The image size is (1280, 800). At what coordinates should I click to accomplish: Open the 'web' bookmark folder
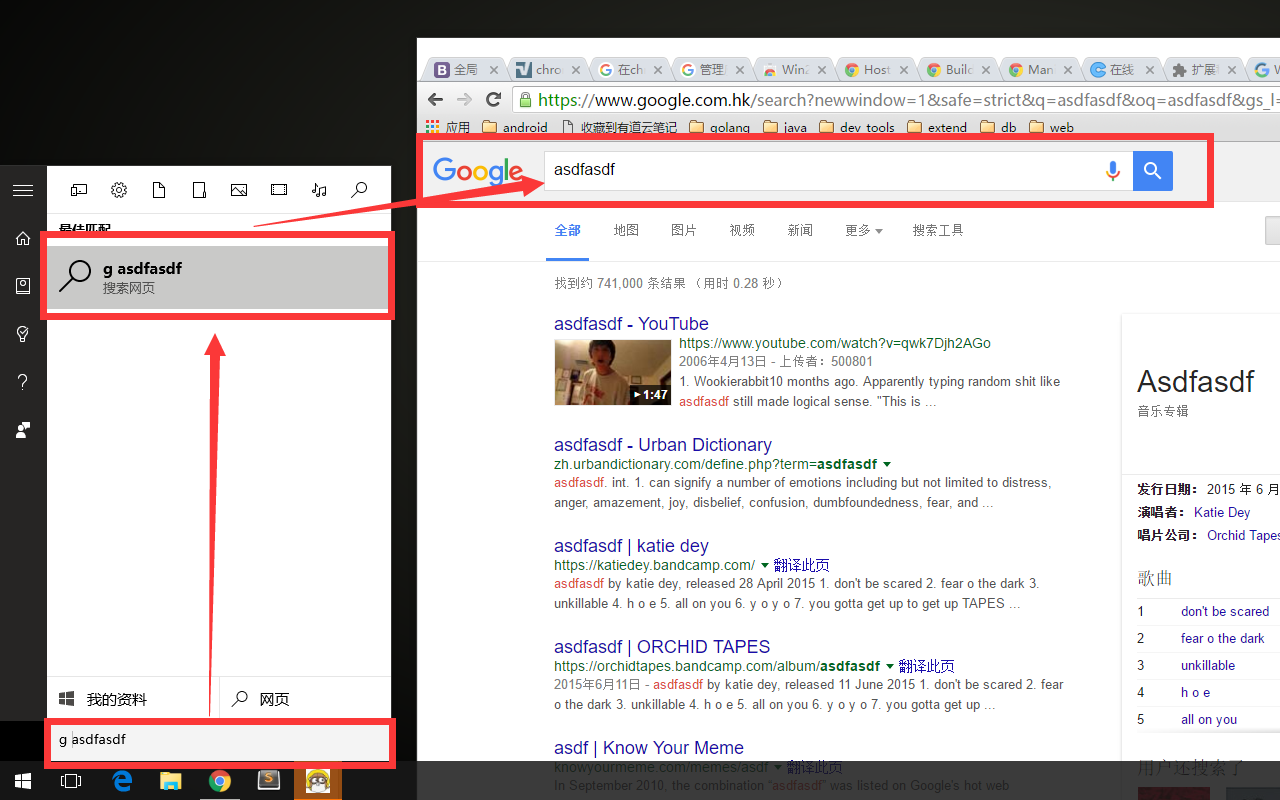coord(1051,127)
